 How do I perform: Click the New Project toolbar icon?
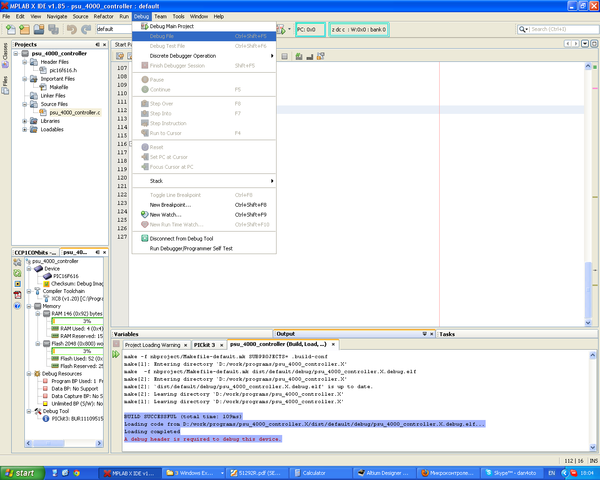(x=24, y=29)
